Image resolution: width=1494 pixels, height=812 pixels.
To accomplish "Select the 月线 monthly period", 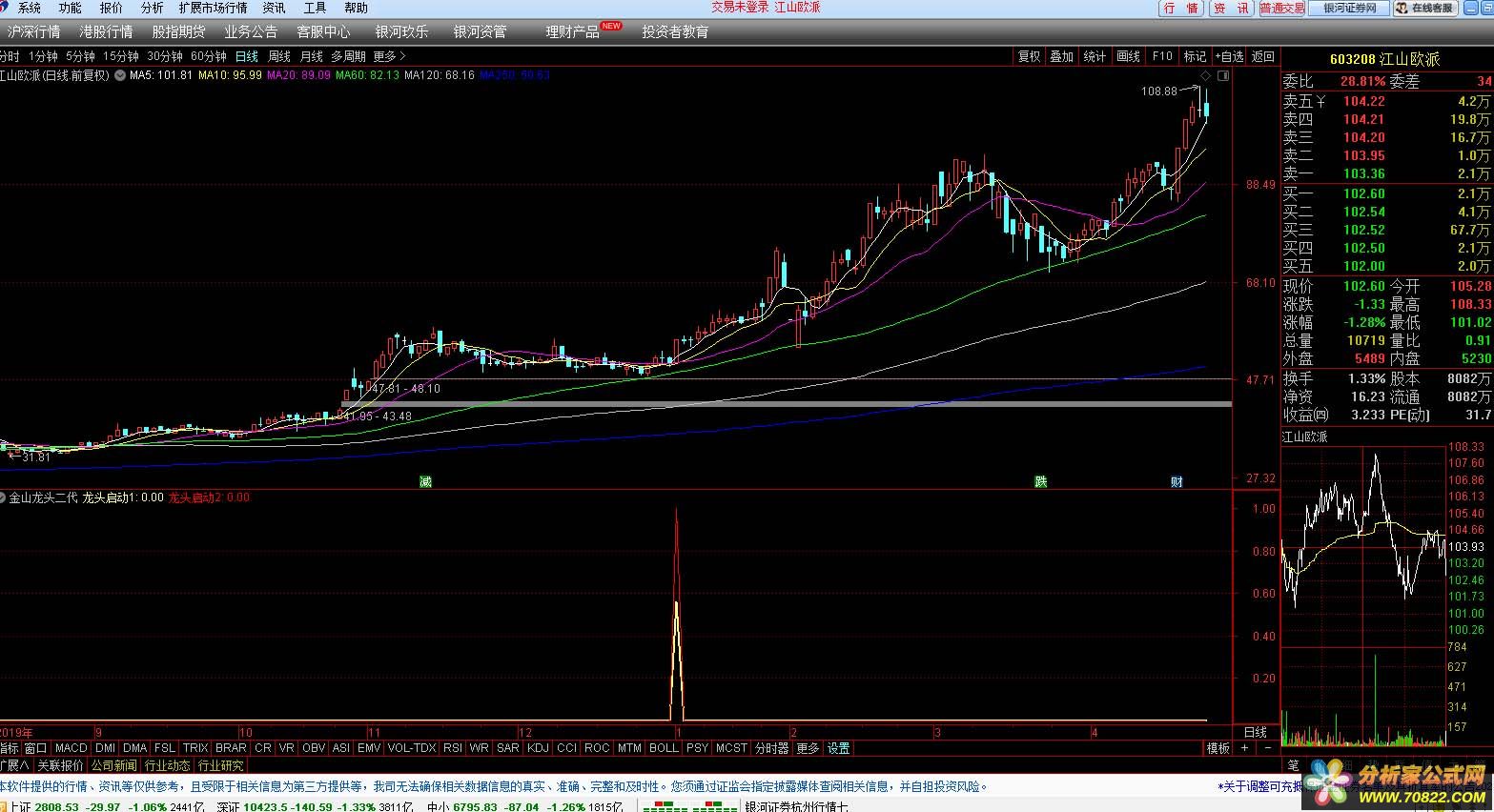I will (311, 56).
